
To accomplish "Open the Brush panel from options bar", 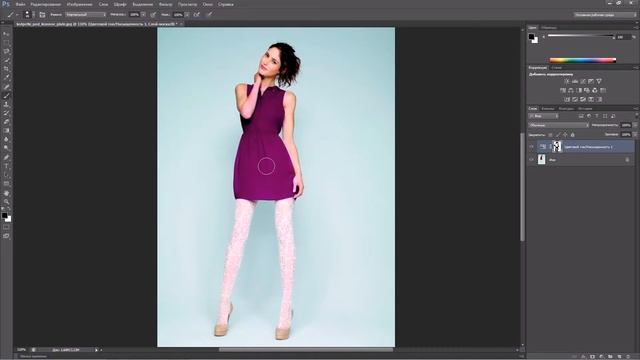I will [42, 15].
